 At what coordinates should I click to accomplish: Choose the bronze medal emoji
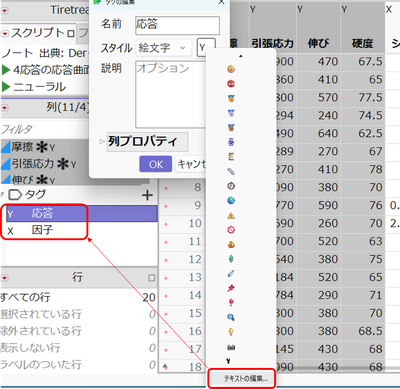[231, 127]
